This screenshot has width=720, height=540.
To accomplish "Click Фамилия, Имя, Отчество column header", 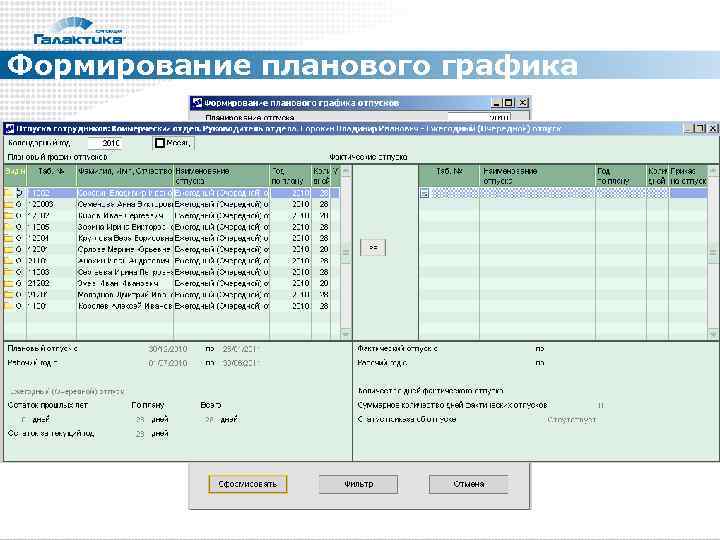I will point(125,176).
